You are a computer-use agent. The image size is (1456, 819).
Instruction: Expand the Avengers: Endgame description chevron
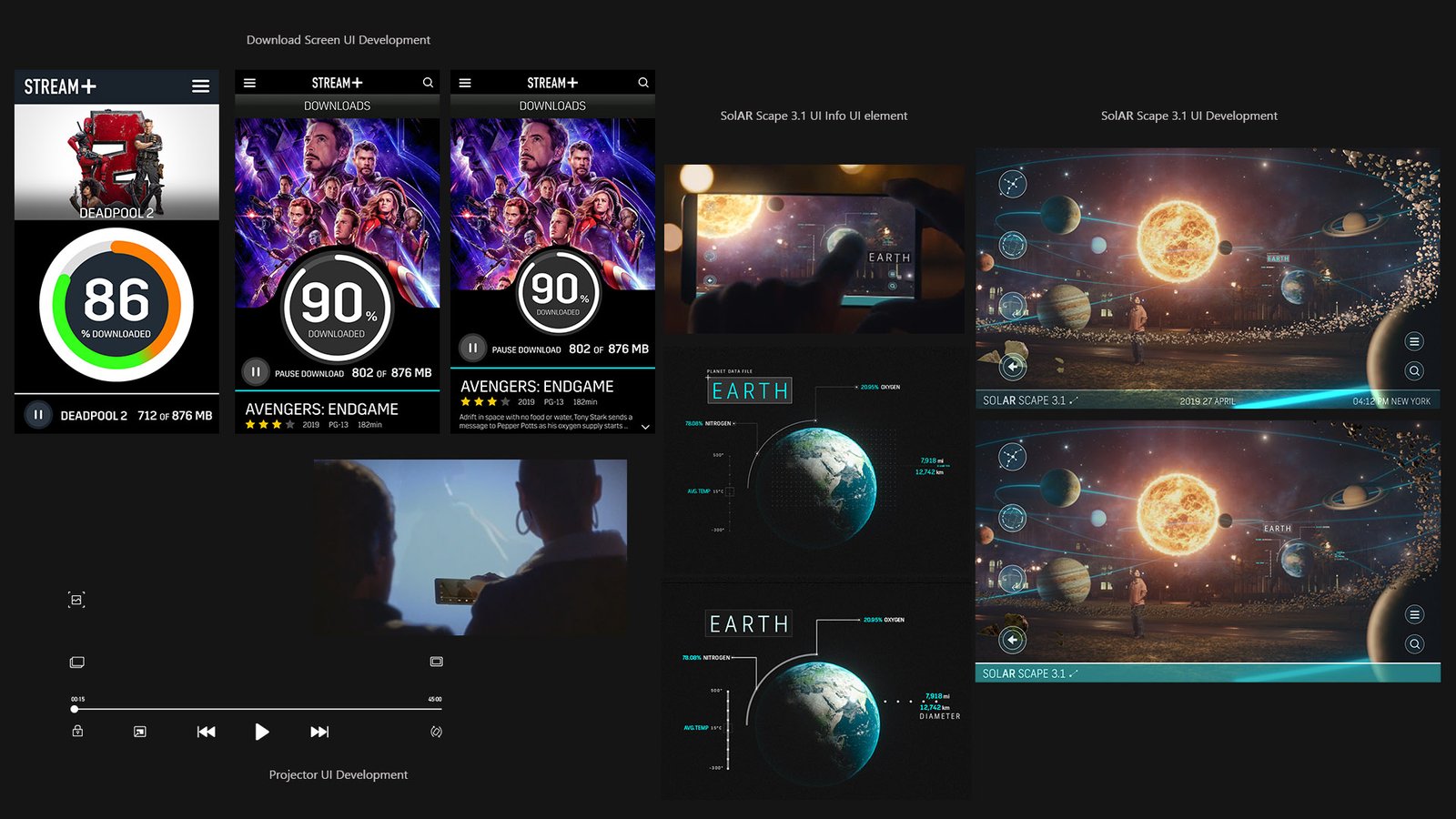645,427
